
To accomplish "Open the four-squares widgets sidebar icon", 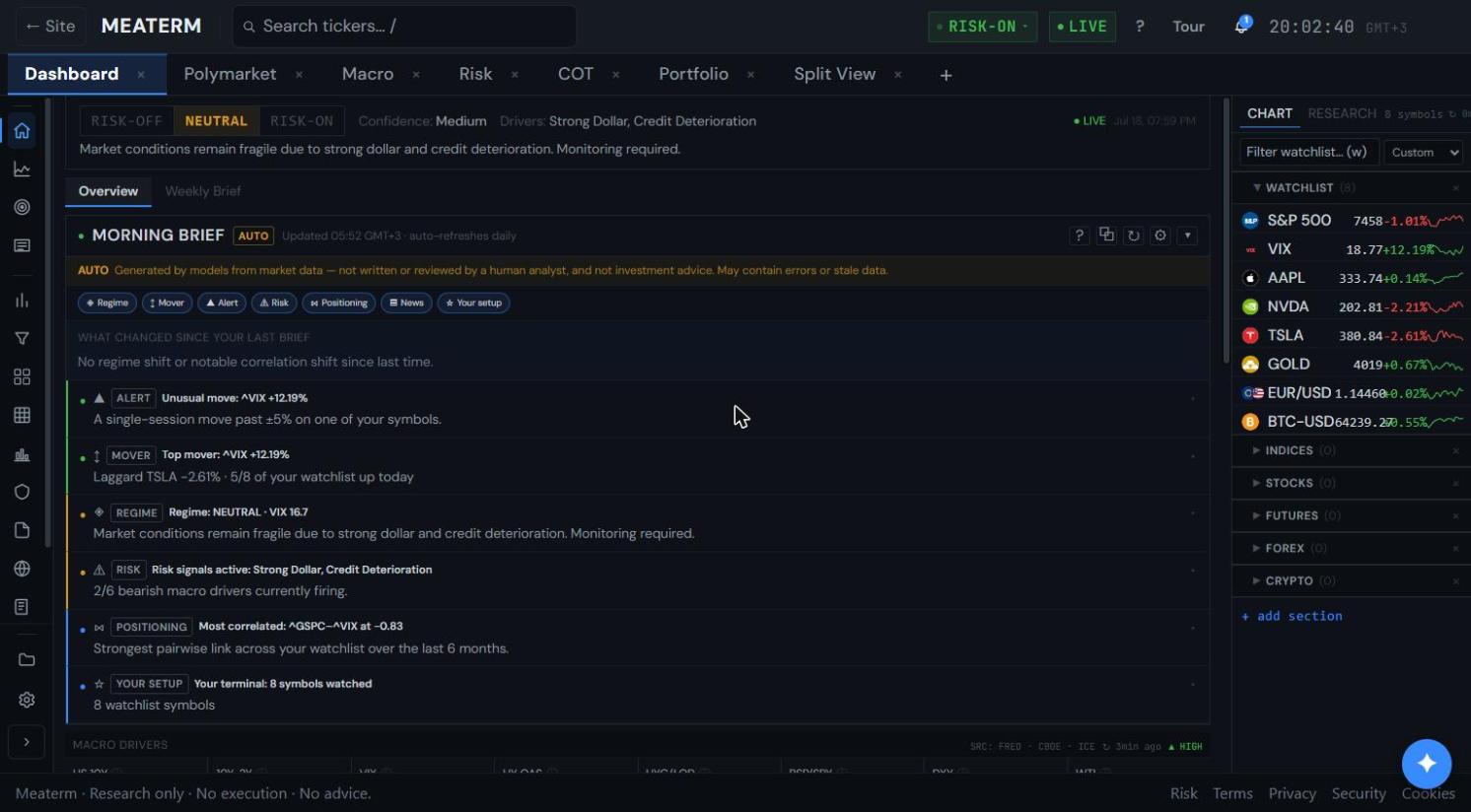I will (22, 376).
